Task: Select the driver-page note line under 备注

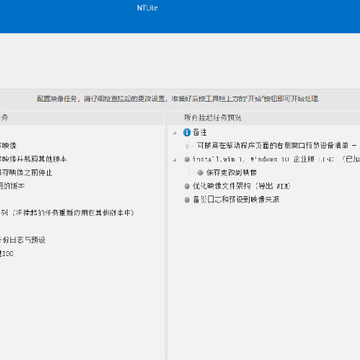Action: coord(278,146)
